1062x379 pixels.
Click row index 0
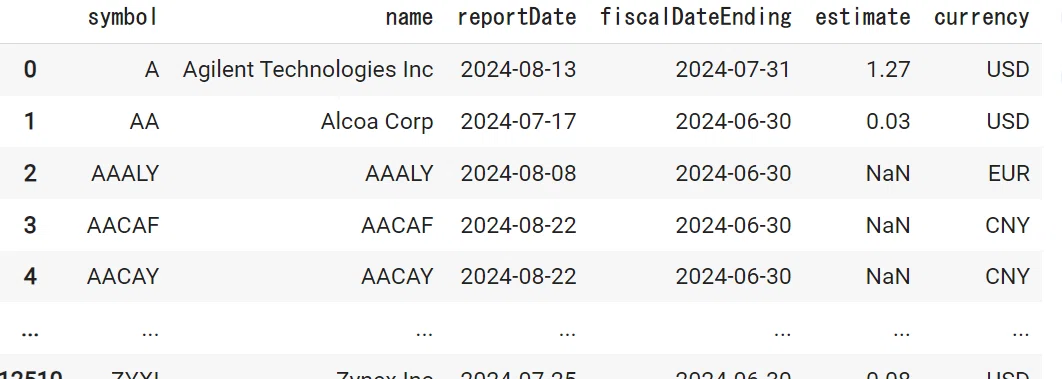click(30, 70)
